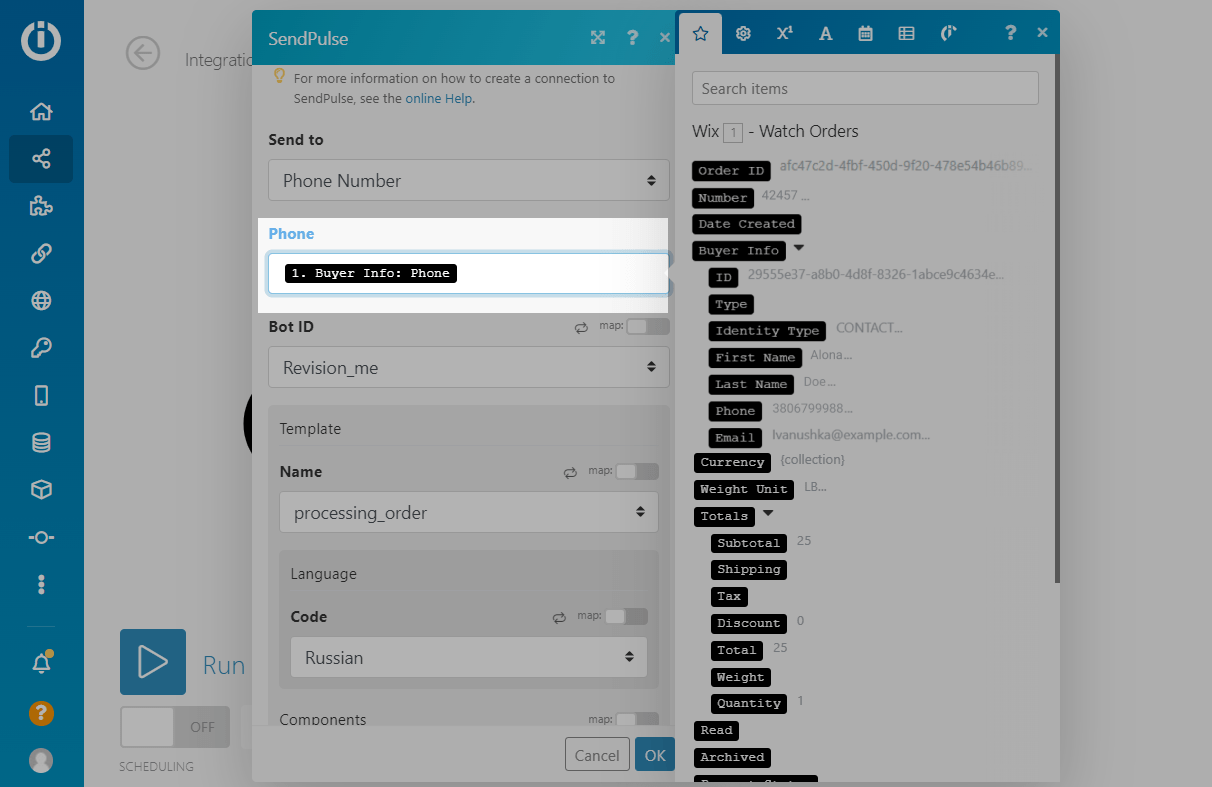Insert Shipping variable
This screenshot has height=787, width=1212.
coord(749,570)
